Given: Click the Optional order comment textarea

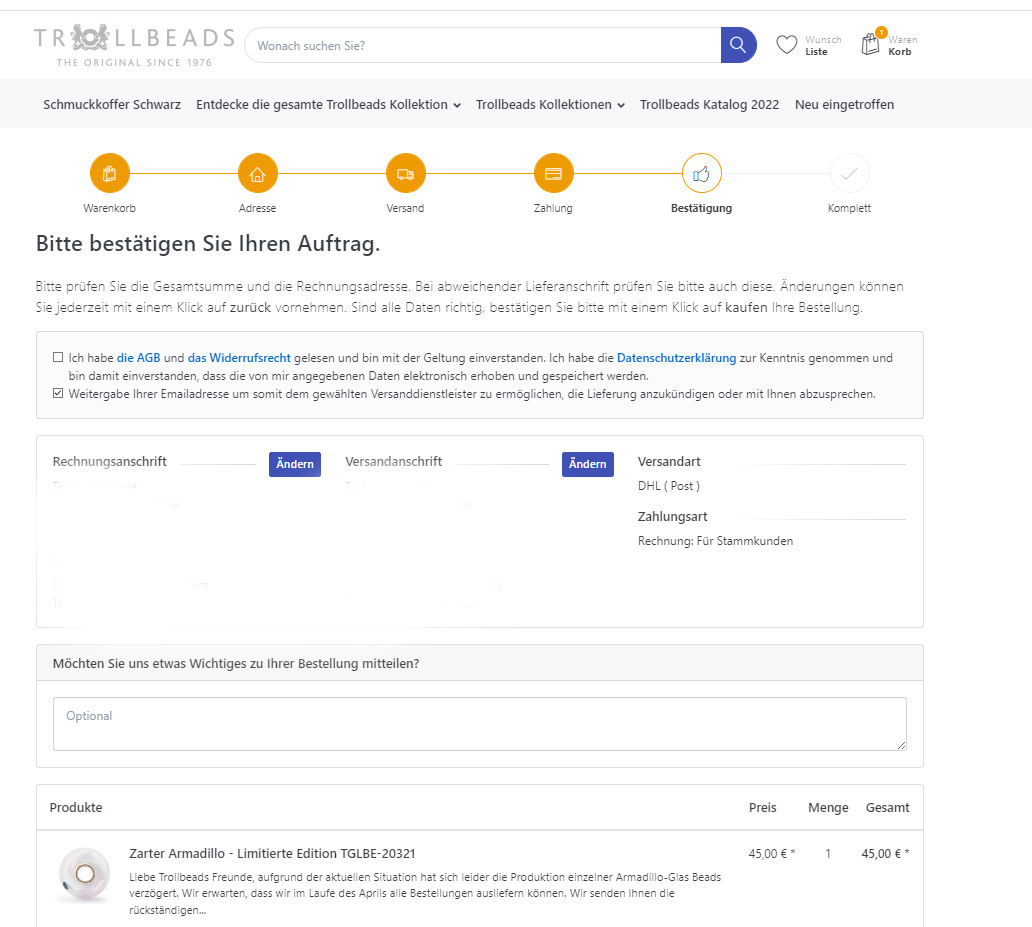Looking at the screenshot, I should tap(480, 724).
